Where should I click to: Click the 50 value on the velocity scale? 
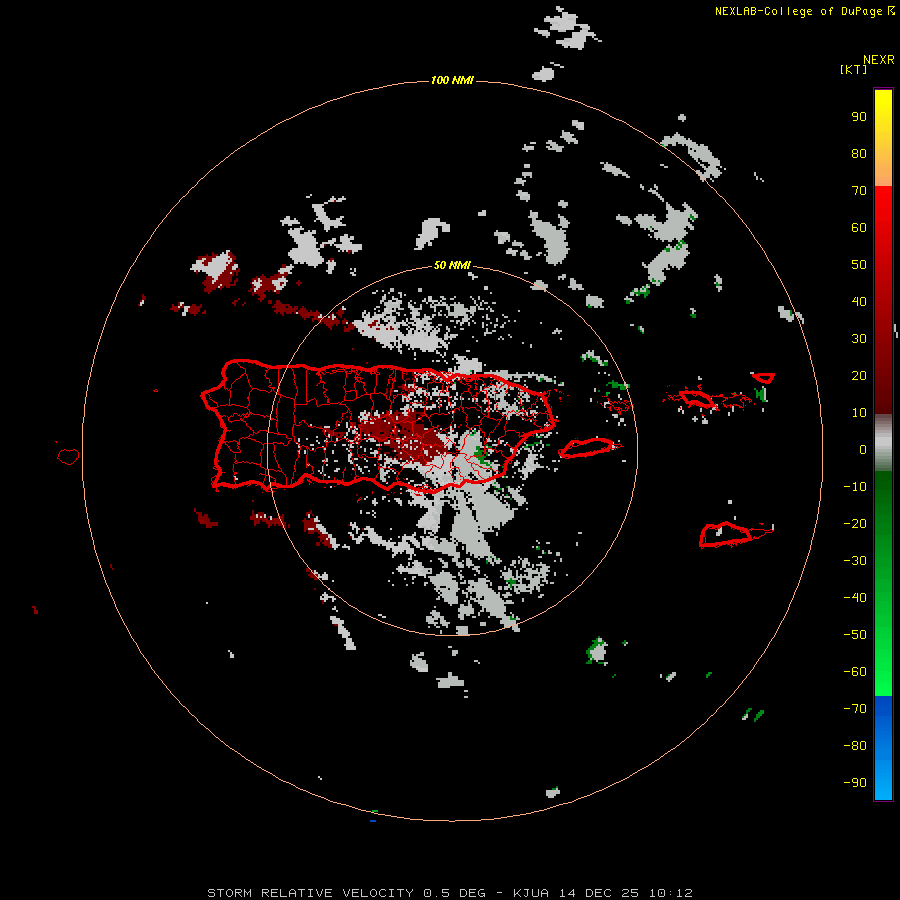pos(859,265)
